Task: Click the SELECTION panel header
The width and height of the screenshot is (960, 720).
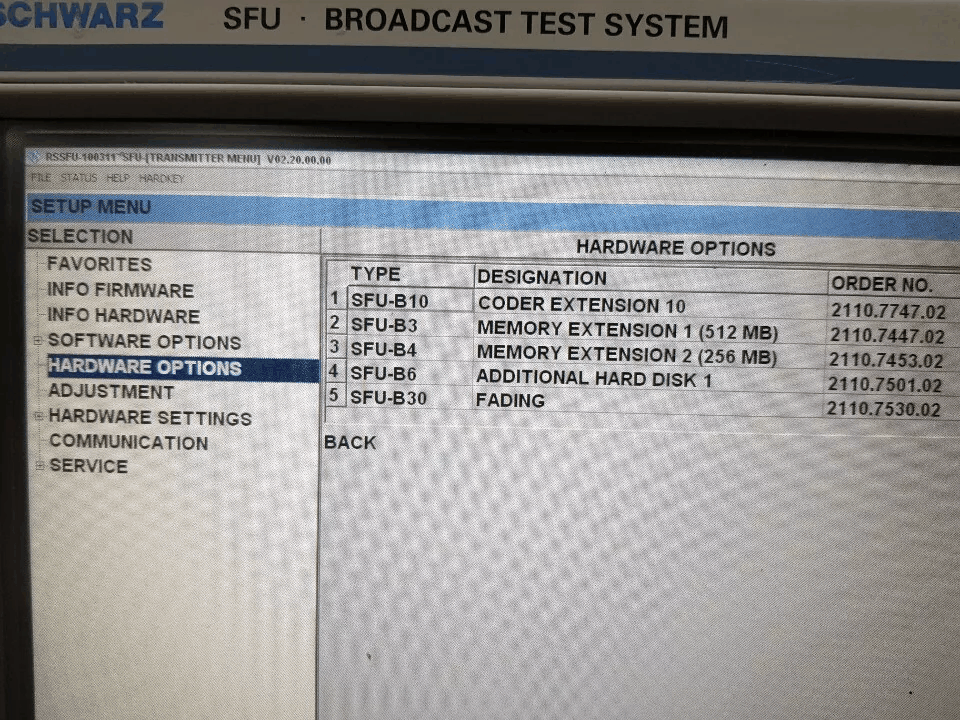Action: (x=173, y=237)
